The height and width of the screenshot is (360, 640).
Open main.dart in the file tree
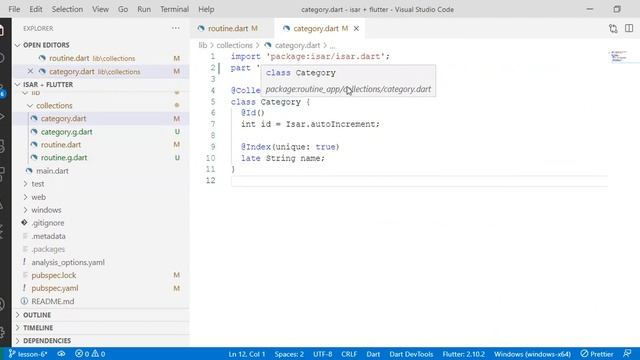(x=101, y=171)
